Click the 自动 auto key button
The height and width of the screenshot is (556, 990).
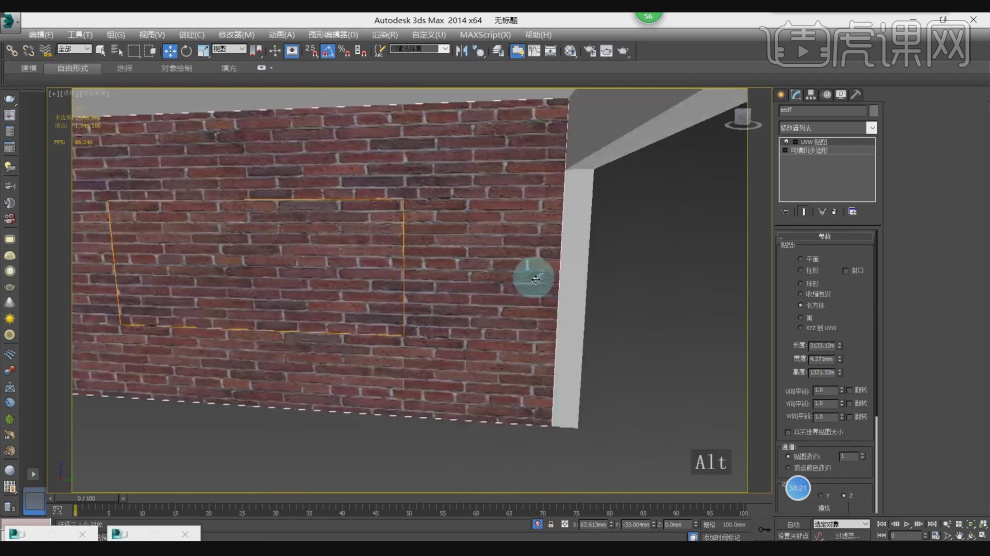793,524
